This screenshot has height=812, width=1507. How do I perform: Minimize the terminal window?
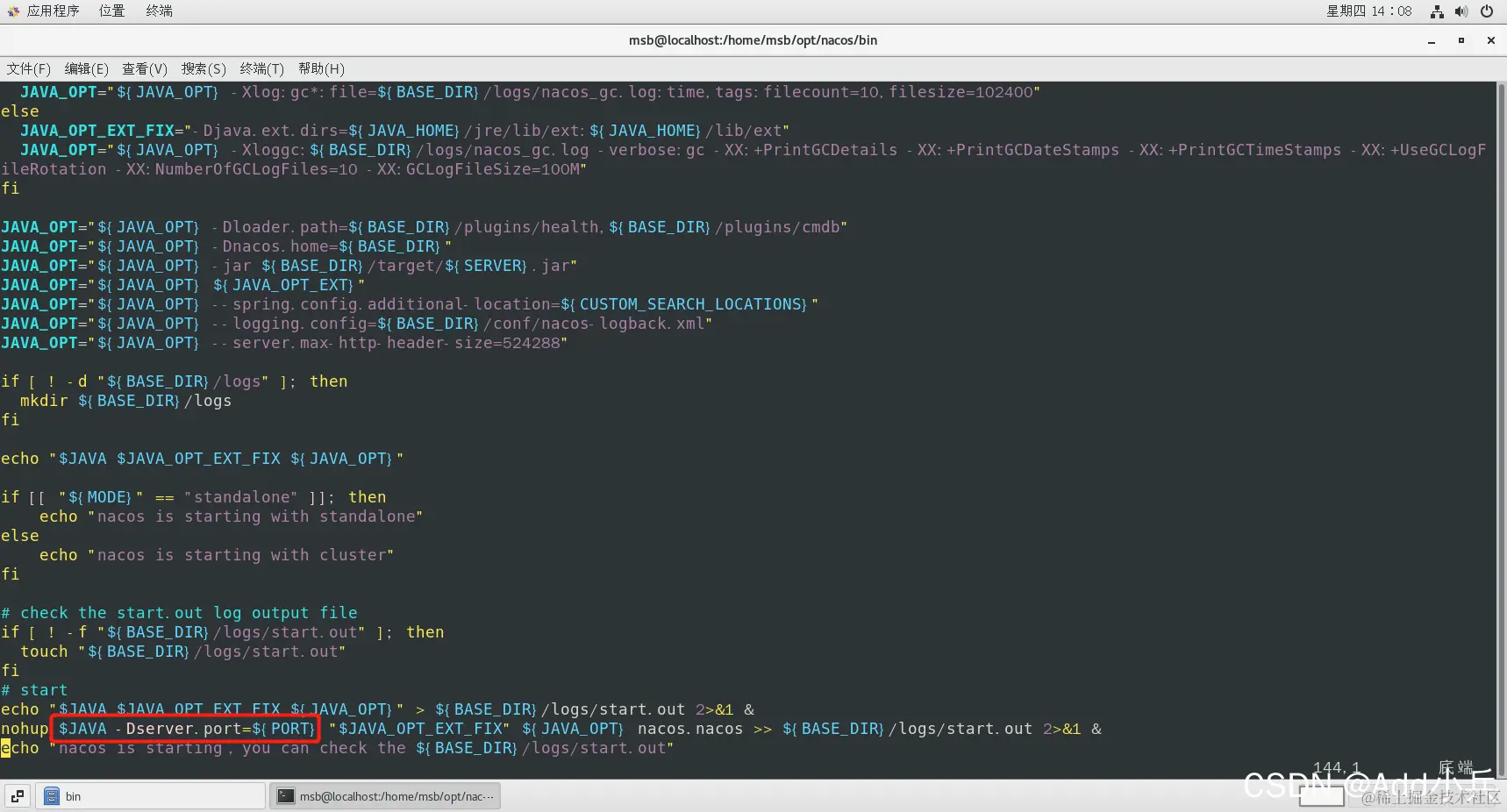point(1432,40)
